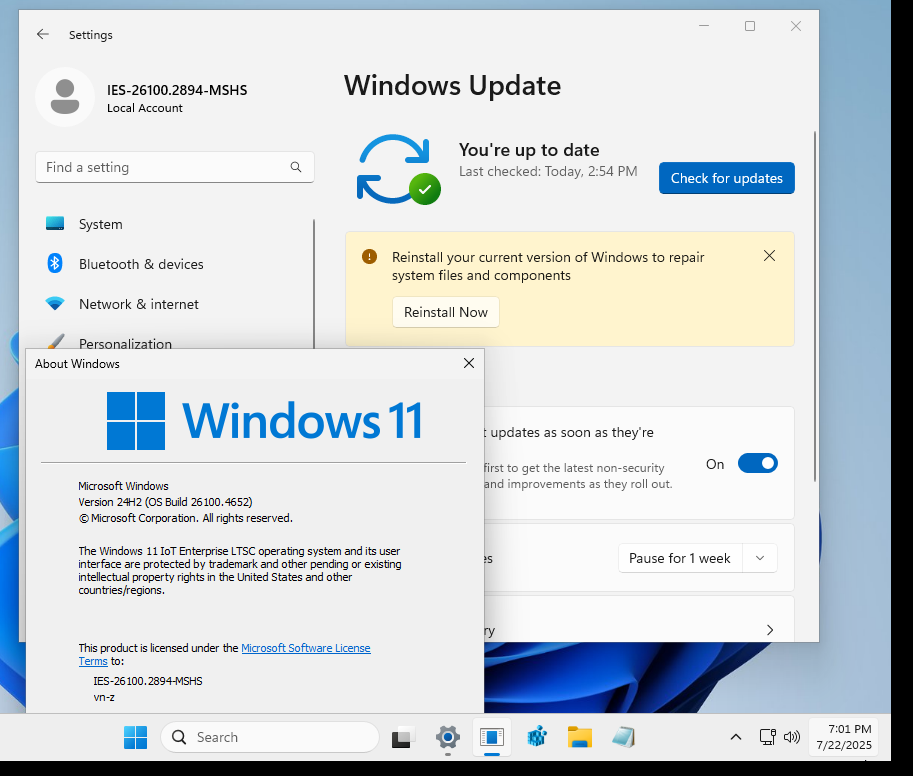Dismiss the reinstall Windows warning banner
The width and height of the screenshot is (913, 776).
pos(769,256)
